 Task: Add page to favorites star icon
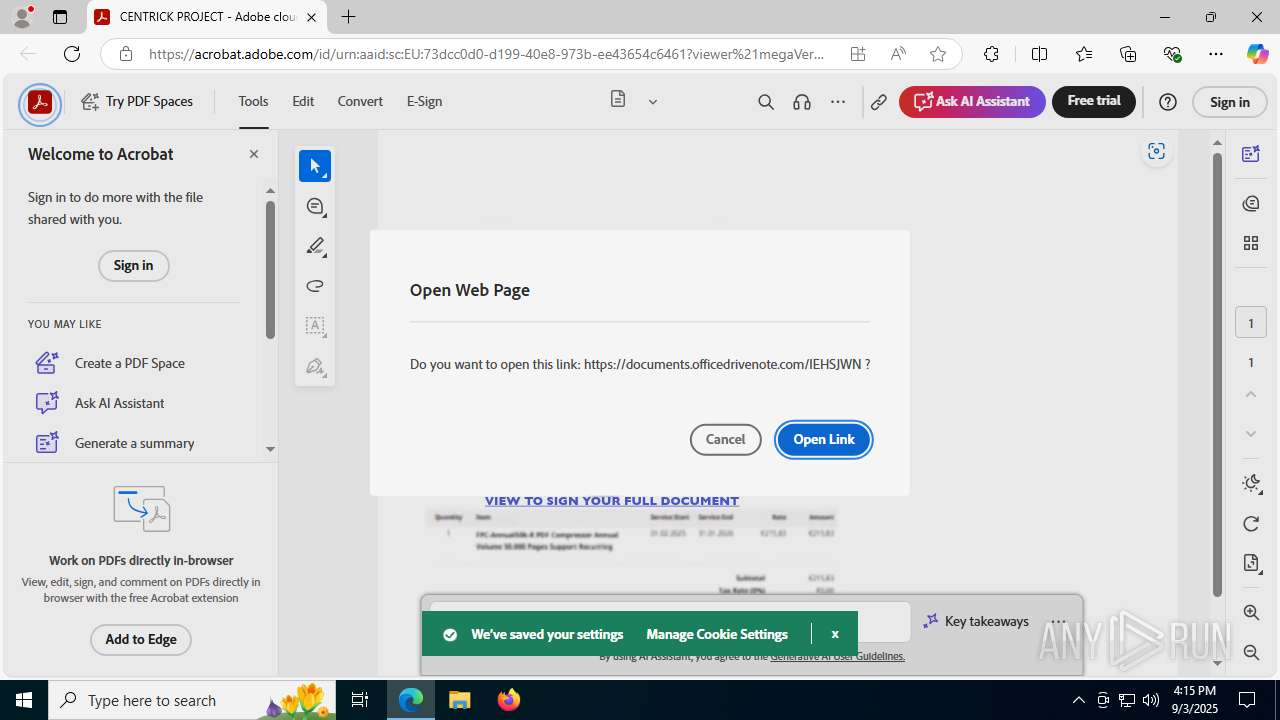click(x=937, y=54)
